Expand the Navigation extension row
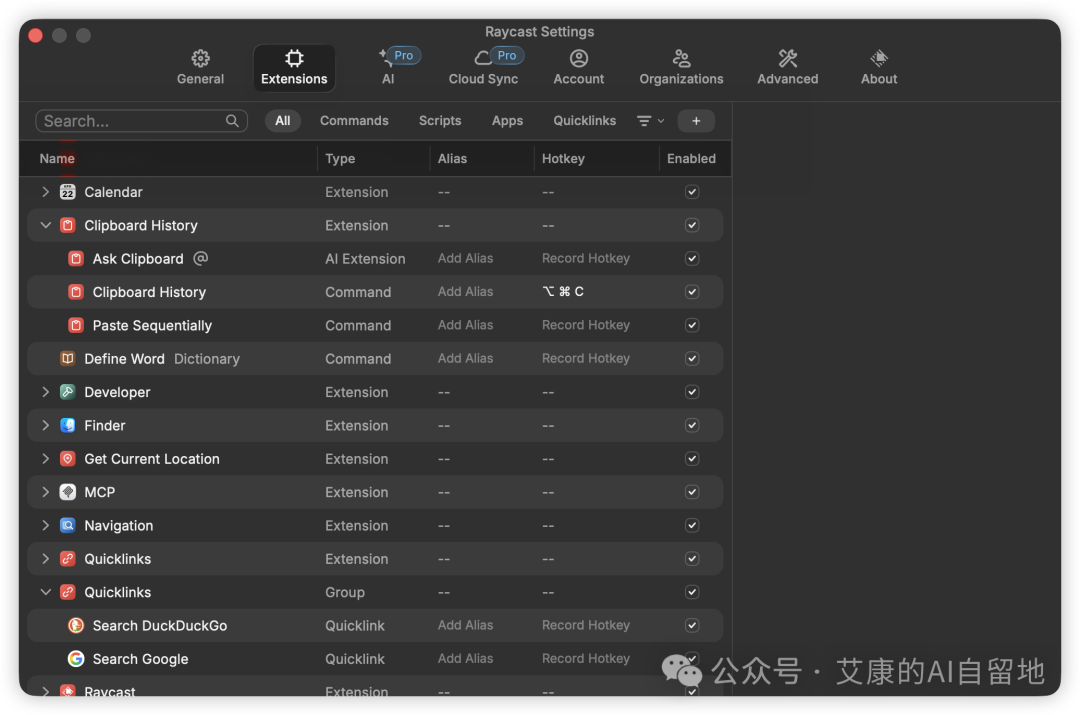Image resolution: width=1080 pixels, height=715 pixels. 45,525
